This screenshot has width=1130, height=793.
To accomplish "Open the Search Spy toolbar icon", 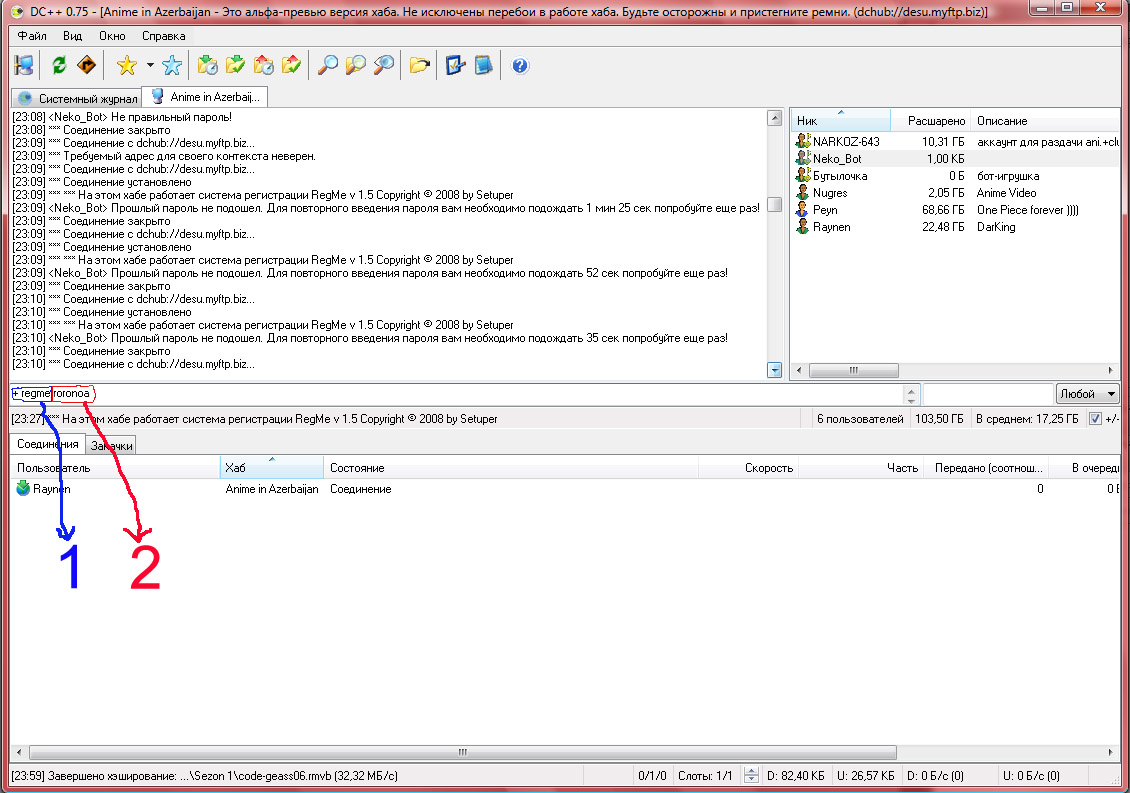I will pos(384,66).
